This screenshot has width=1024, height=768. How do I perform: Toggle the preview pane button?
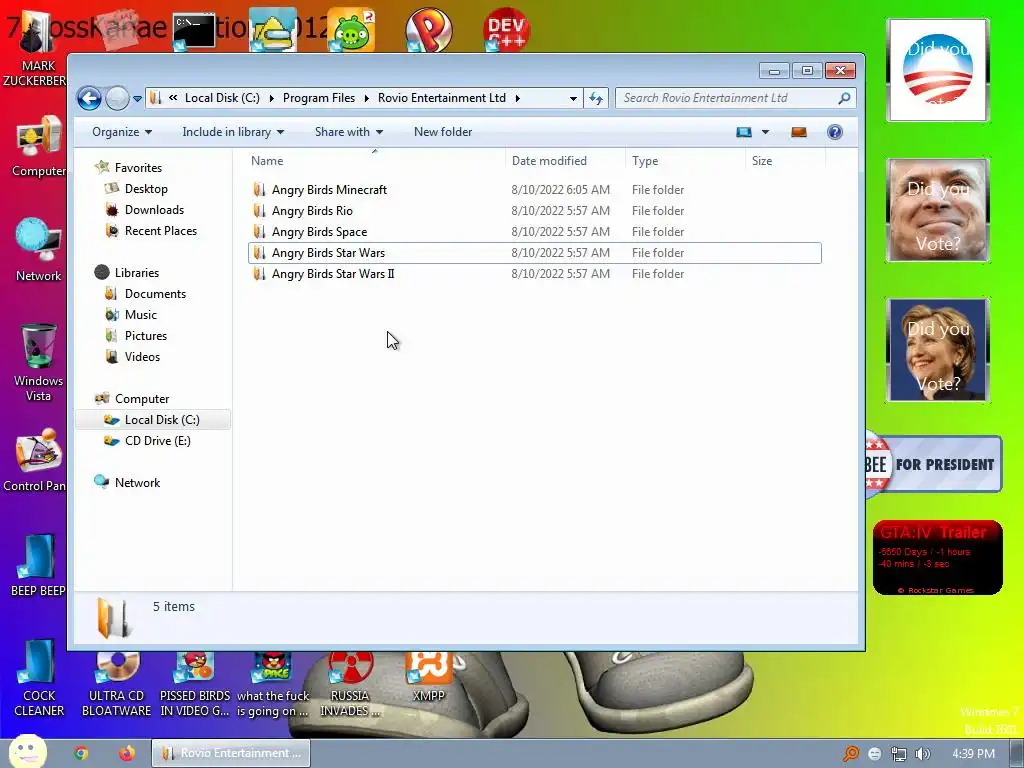click(x=799, y=132)
